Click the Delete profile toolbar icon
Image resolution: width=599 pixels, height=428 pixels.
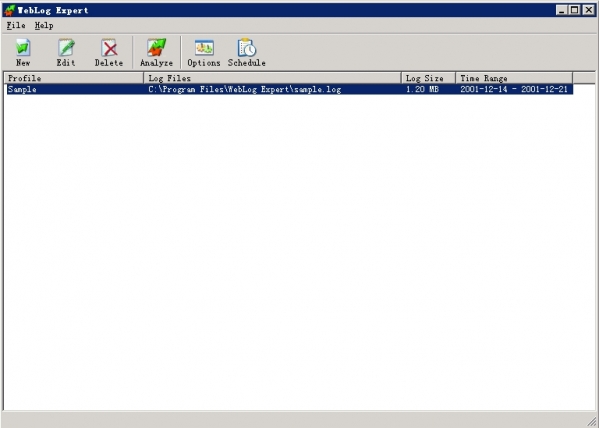tap(109, 52)
